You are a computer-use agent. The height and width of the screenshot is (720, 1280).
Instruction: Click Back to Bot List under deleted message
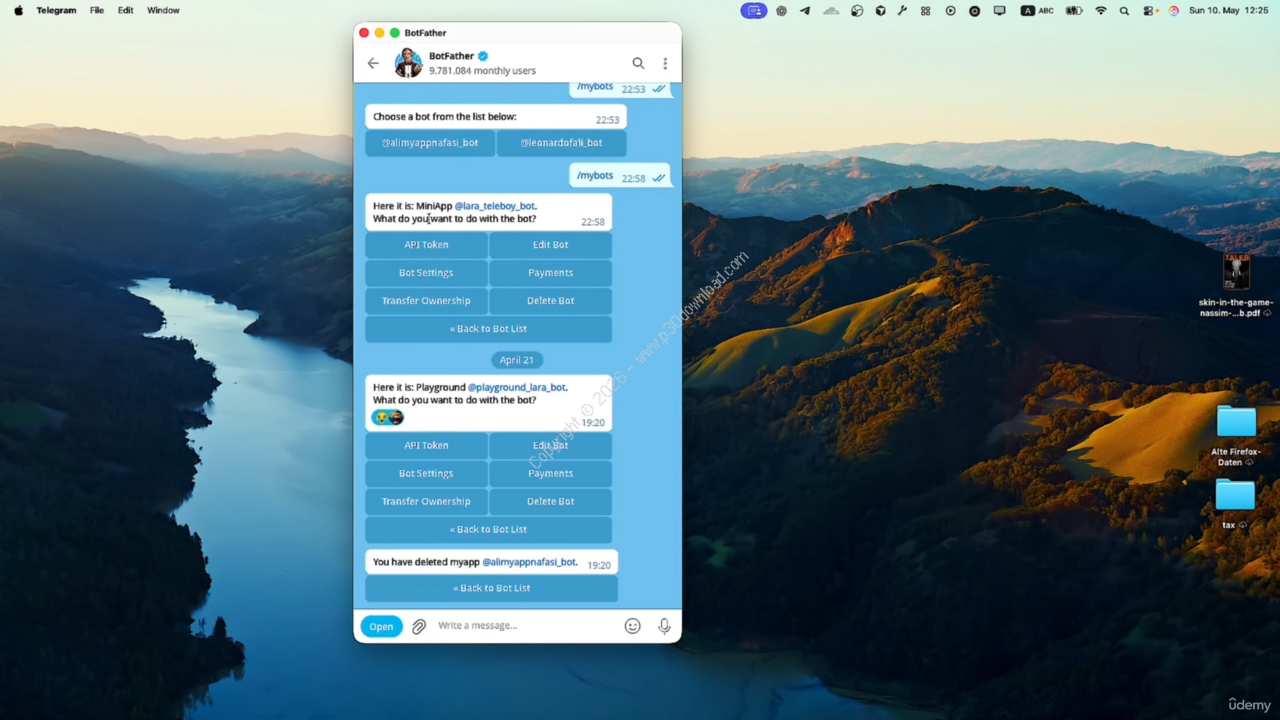(x=491, y=589)
